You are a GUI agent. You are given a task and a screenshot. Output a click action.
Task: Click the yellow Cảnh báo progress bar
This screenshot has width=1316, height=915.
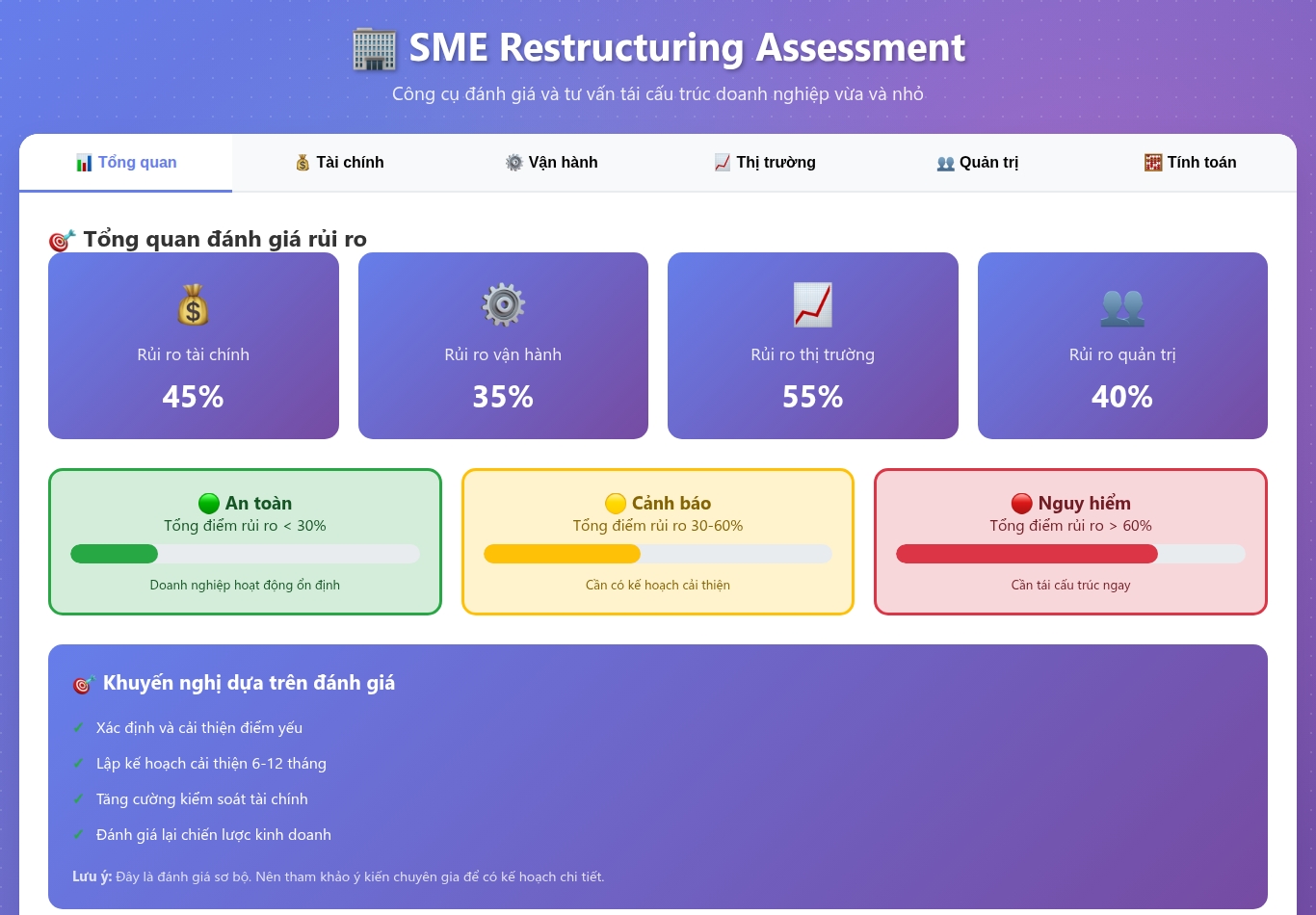657,554
